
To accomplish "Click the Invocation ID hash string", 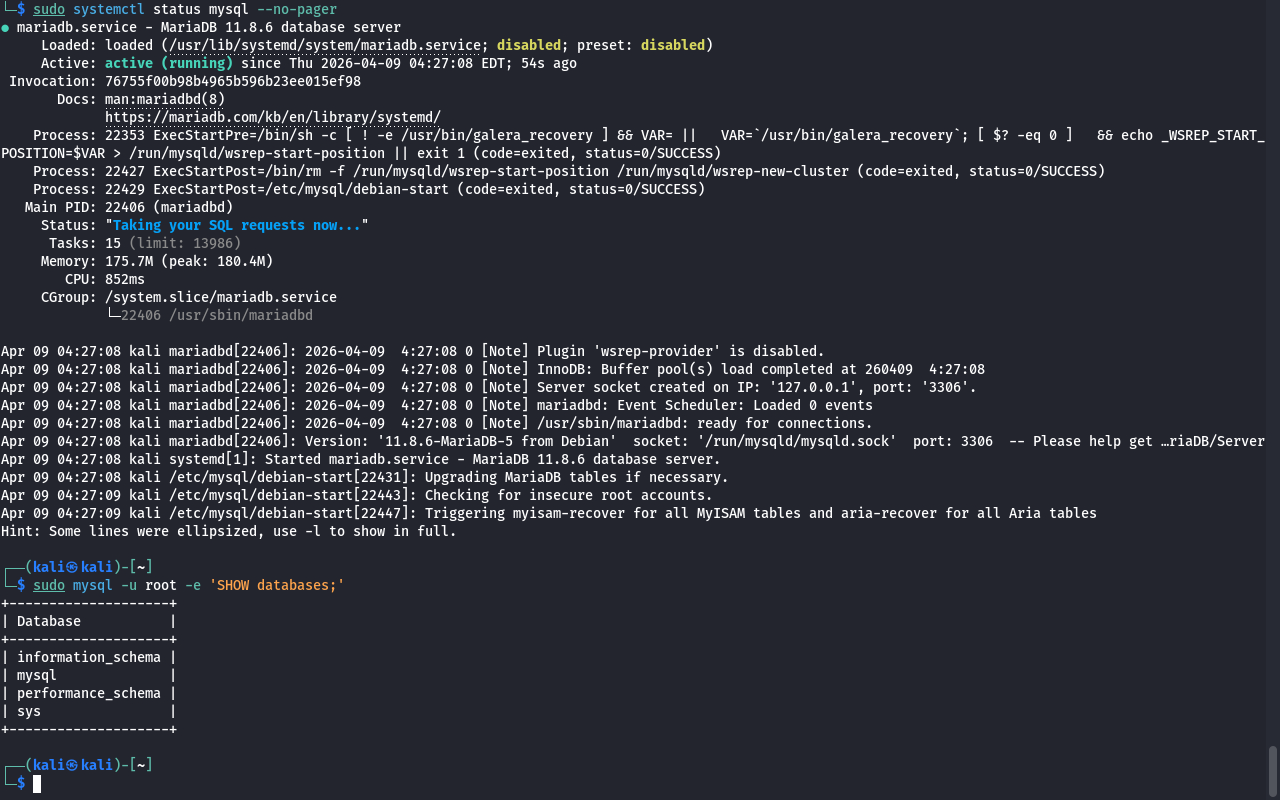I will [x=232, y=81].
